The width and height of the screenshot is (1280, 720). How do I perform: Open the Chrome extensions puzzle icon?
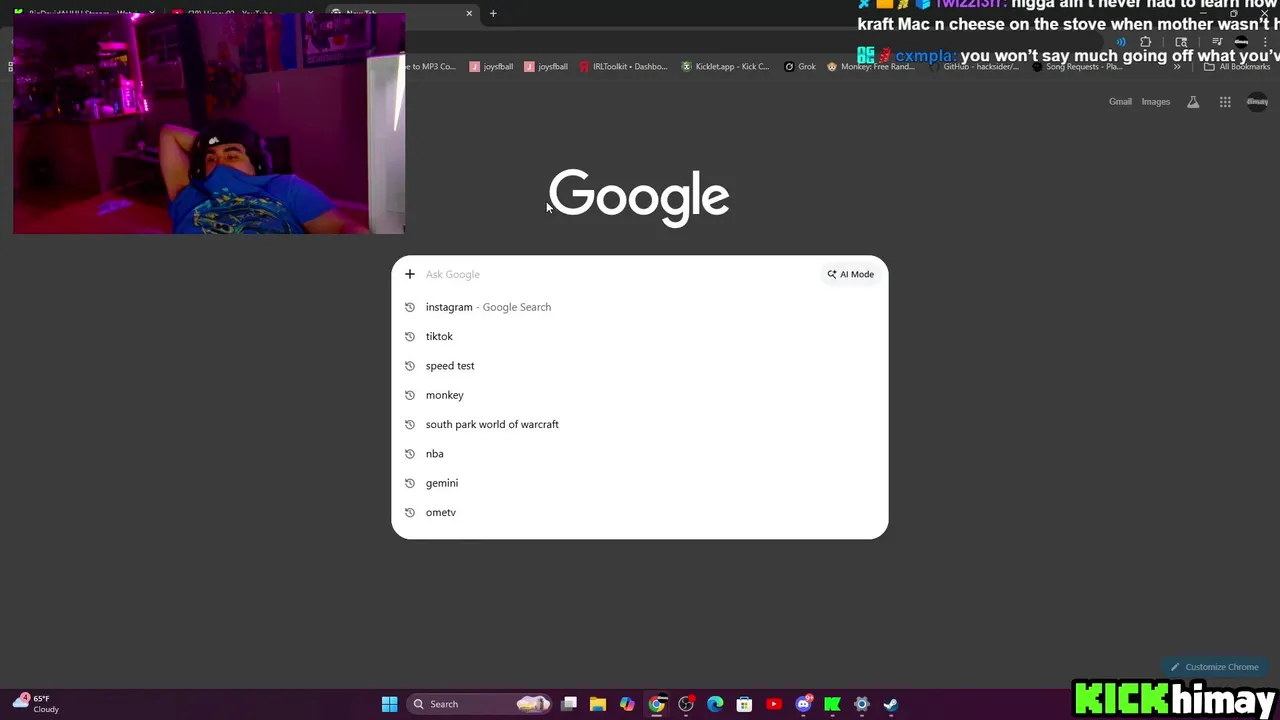click(1145, 42)
